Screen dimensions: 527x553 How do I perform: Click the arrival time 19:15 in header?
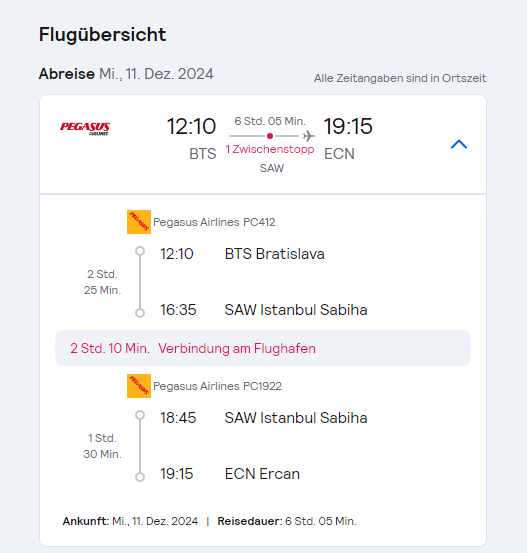(348, 126)
